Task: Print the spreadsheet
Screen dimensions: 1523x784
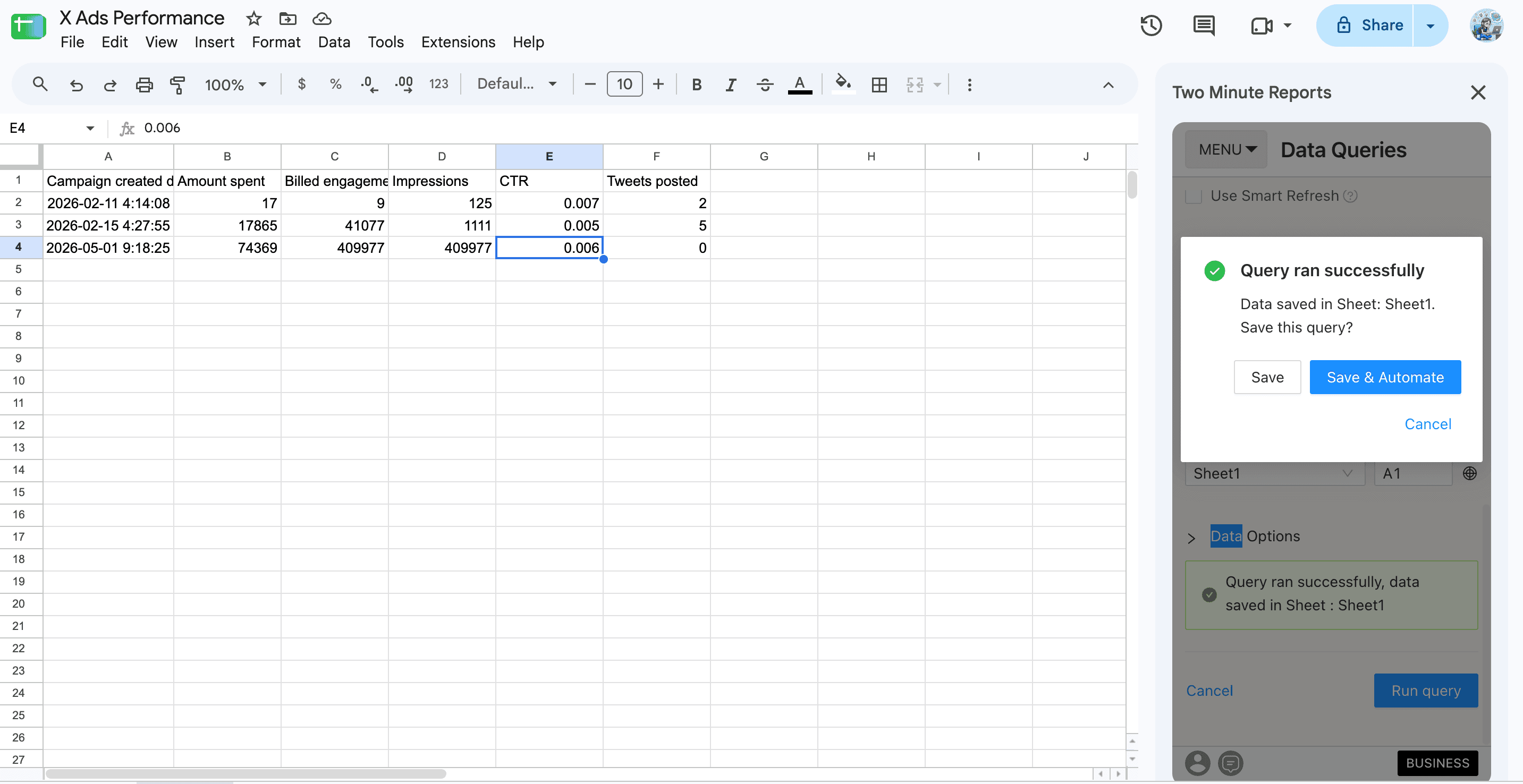Action: (x=143, y=84)
